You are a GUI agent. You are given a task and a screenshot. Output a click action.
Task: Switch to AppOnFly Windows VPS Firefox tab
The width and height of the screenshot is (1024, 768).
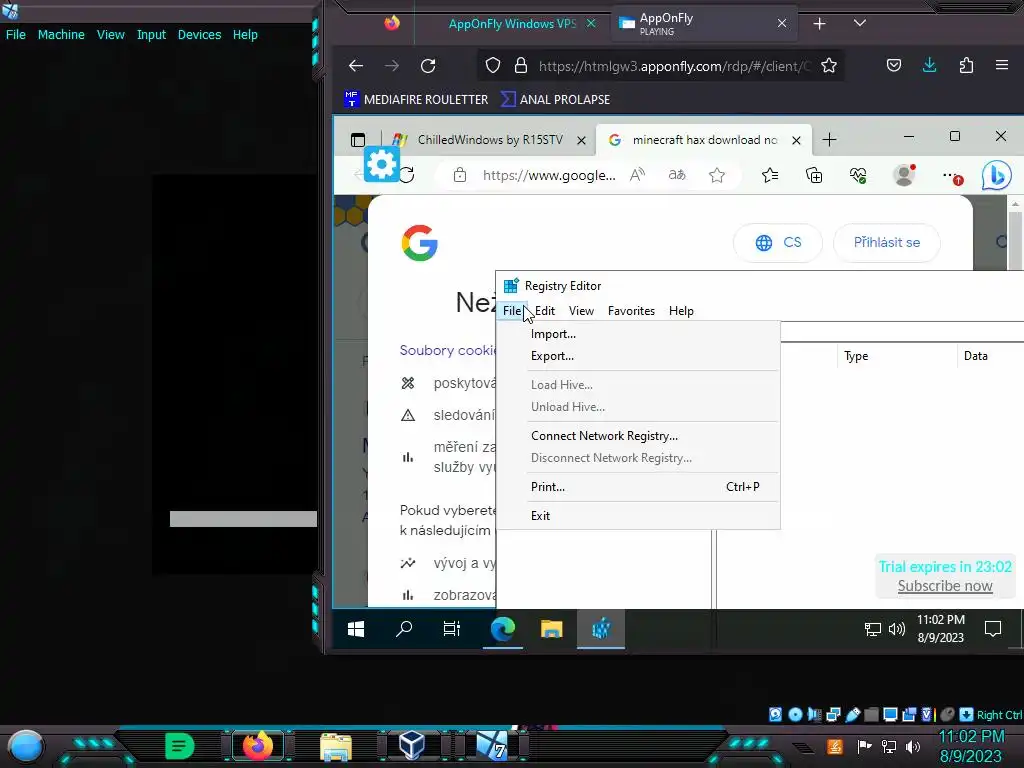point(512,24)
